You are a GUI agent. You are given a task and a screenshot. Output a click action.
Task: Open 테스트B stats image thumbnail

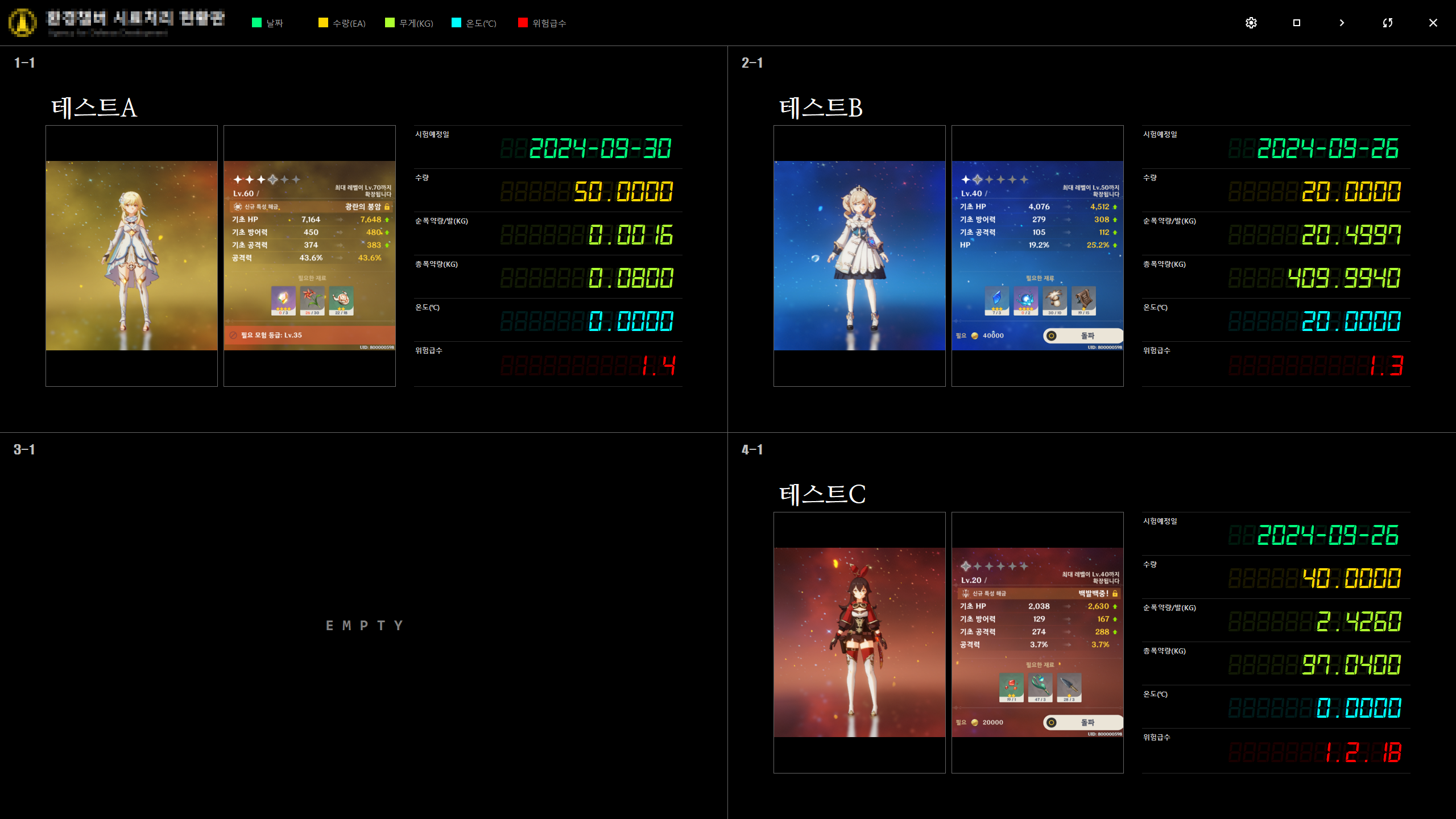1037,256
